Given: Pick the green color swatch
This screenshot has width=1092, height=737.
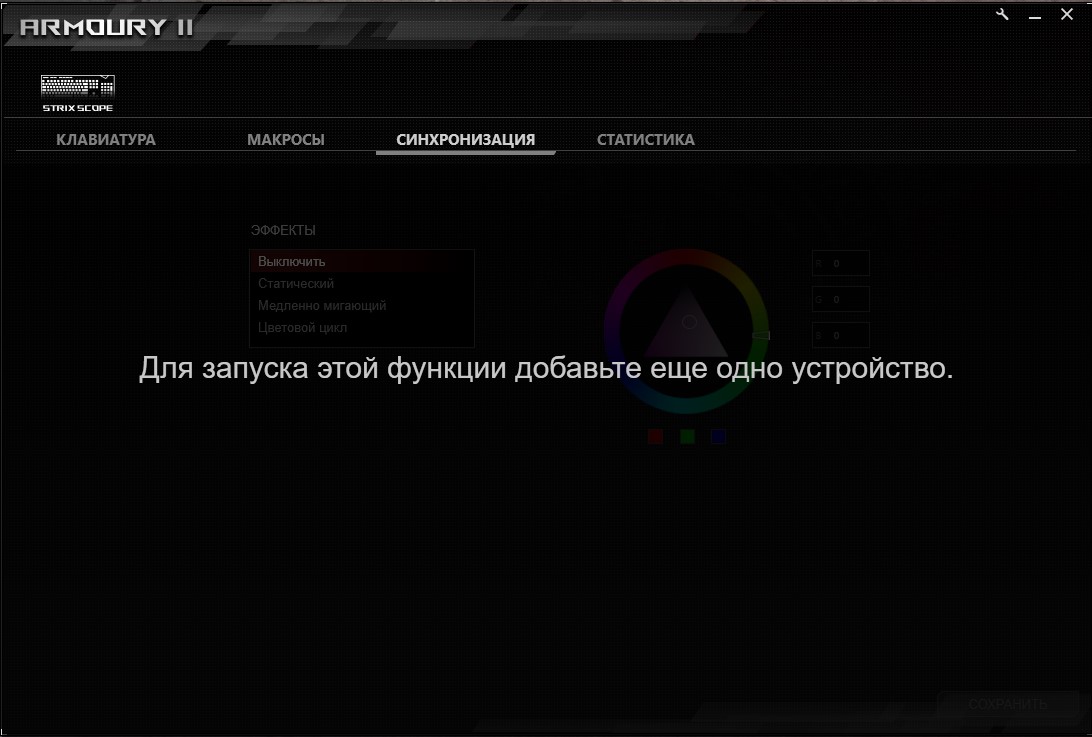Looking at the screenshot, I should click(x=687, y=436).
